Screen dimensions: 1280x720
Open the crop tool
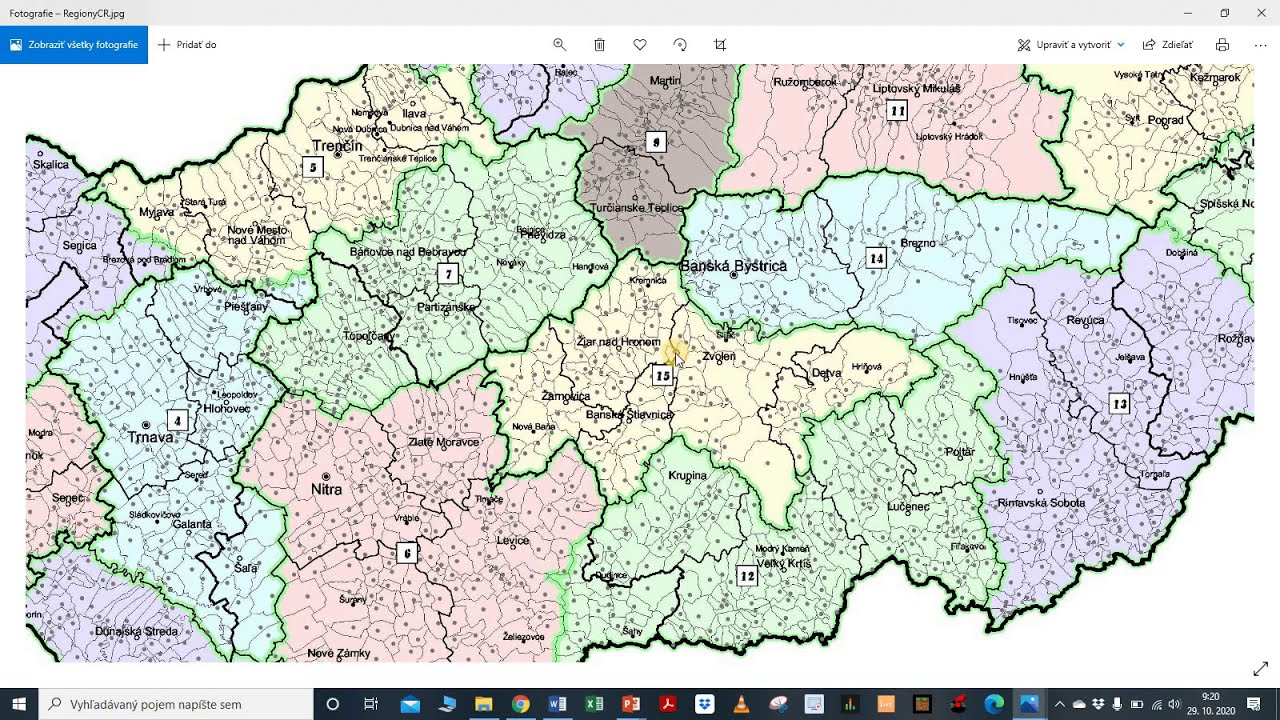click(x=720, y=45)
